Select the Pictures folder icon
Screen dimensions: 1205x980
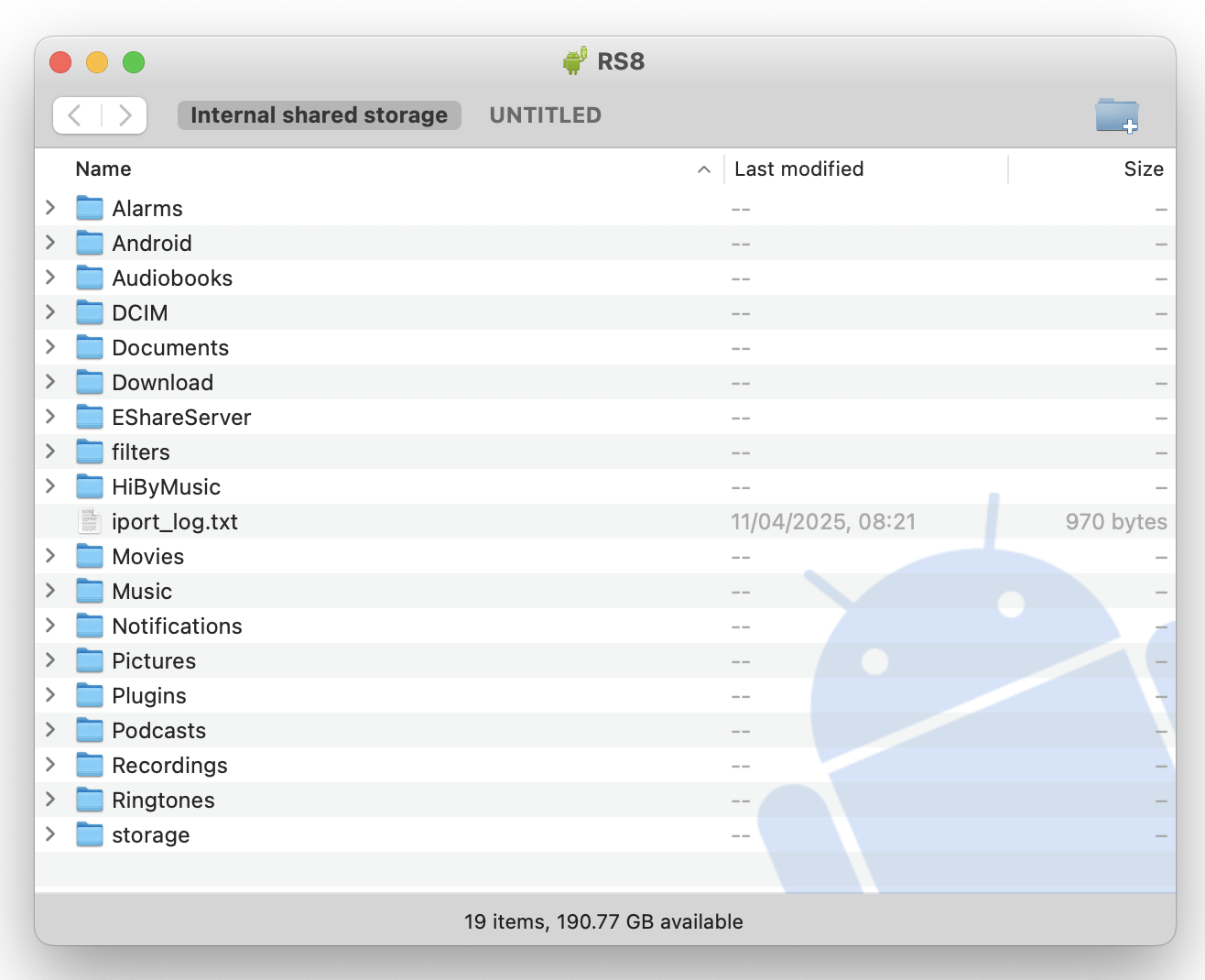(x=90, y=661)
